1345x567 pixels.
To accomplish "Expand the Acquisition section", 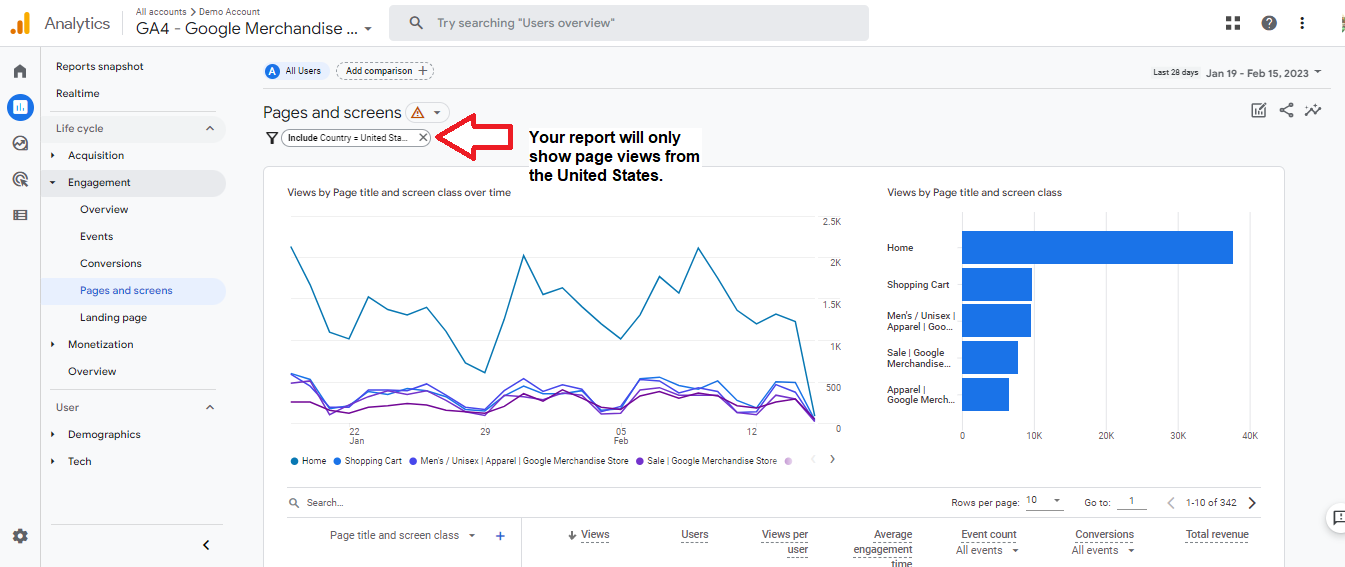I will (x=53, y=156).
